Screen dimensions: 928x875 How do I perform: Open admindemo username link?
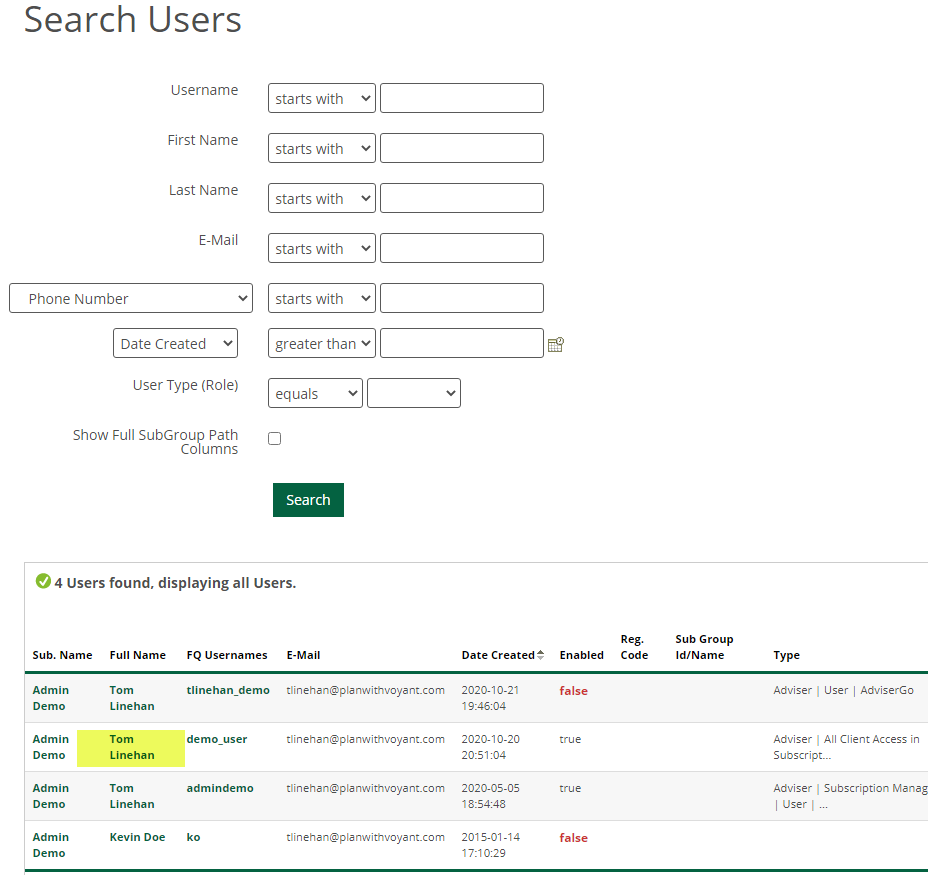(x=220, y=789)
